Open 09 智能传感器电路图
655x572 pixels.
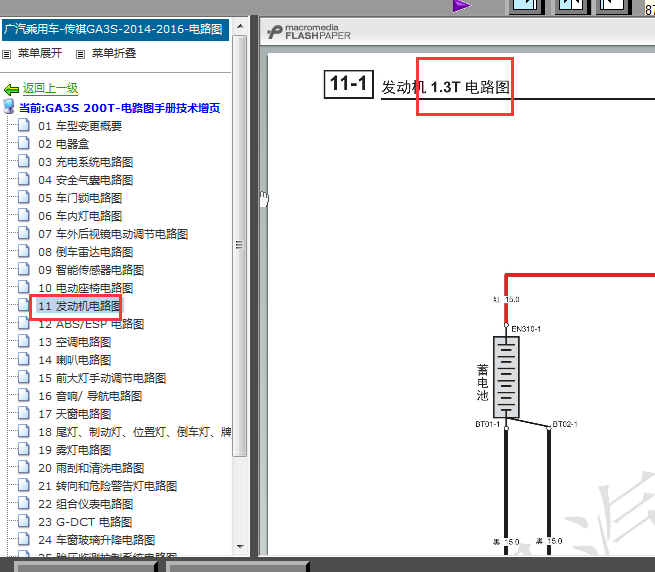coord(91,270)
